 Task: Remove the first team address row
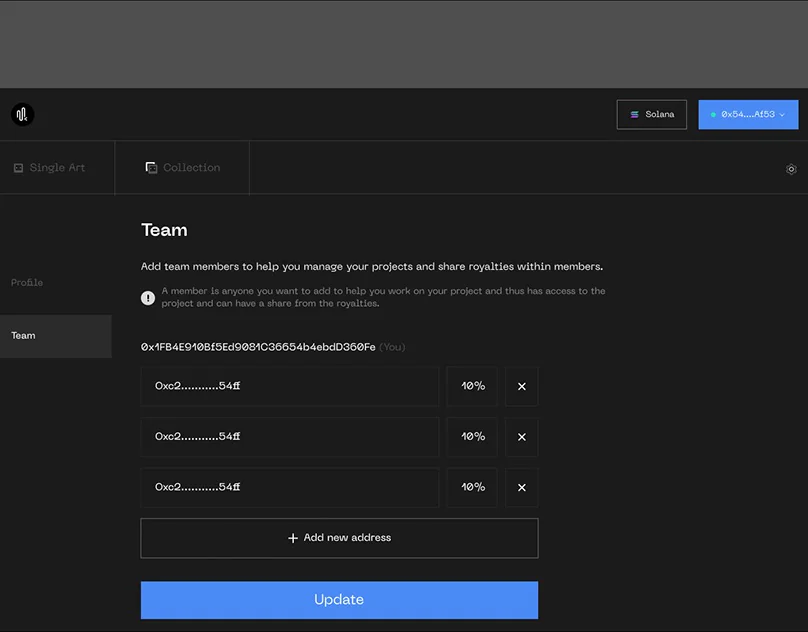coord(521,386)
